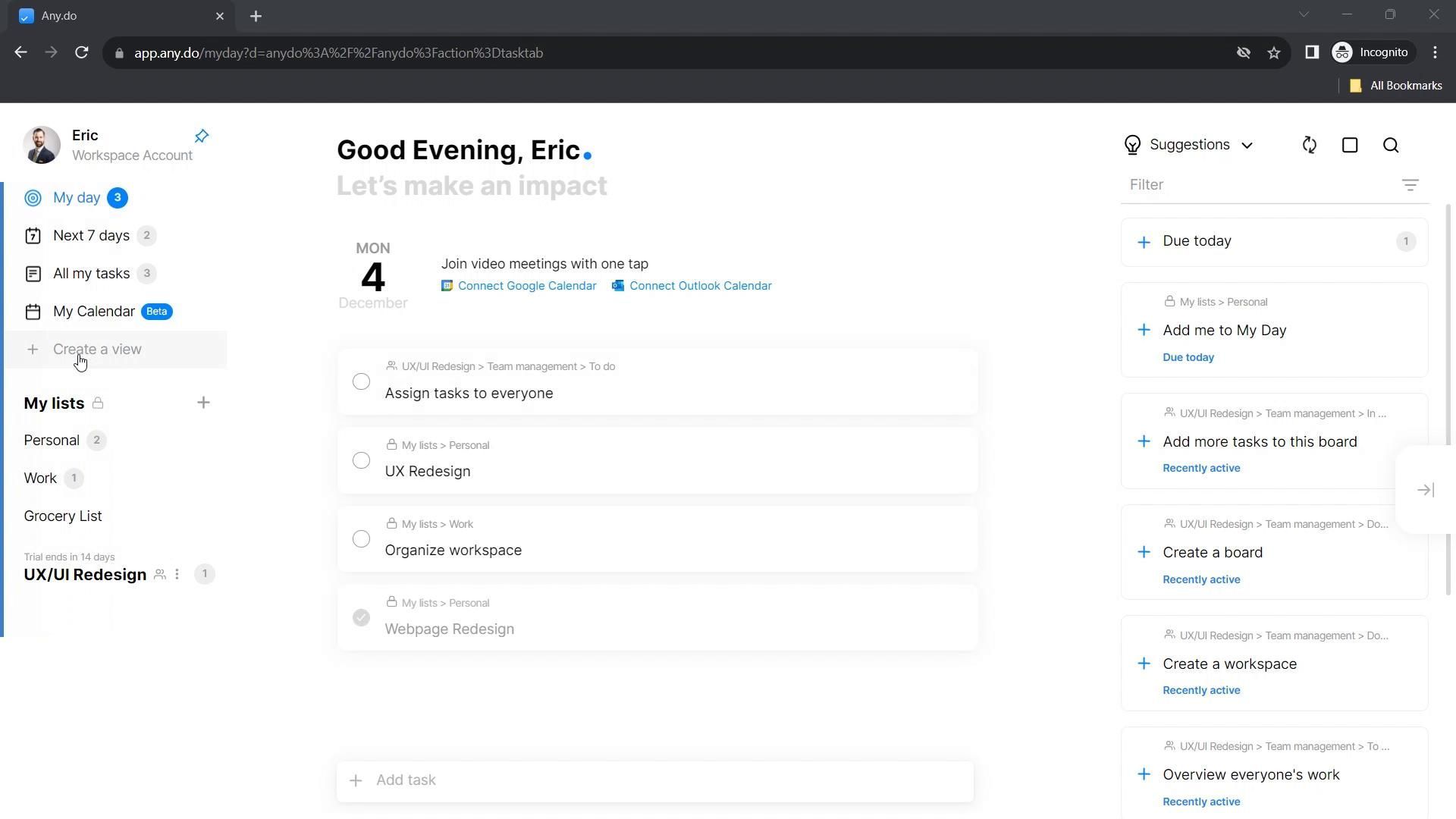Add a new list with My lists plus
Screen dimensions: 1456x819
point(203,403)
